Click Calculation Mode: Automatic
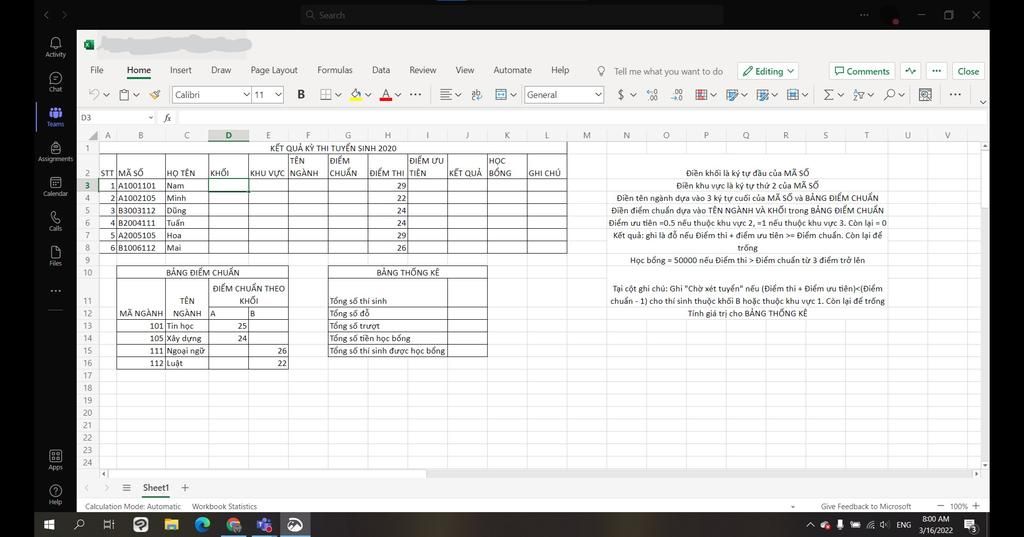The width and height of the screenshot is (1024, 537). coord(133,506)
